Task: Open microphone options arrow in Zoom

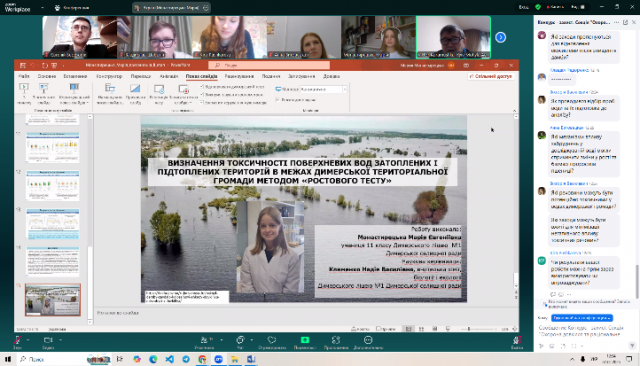Action: tap(28, 339)
